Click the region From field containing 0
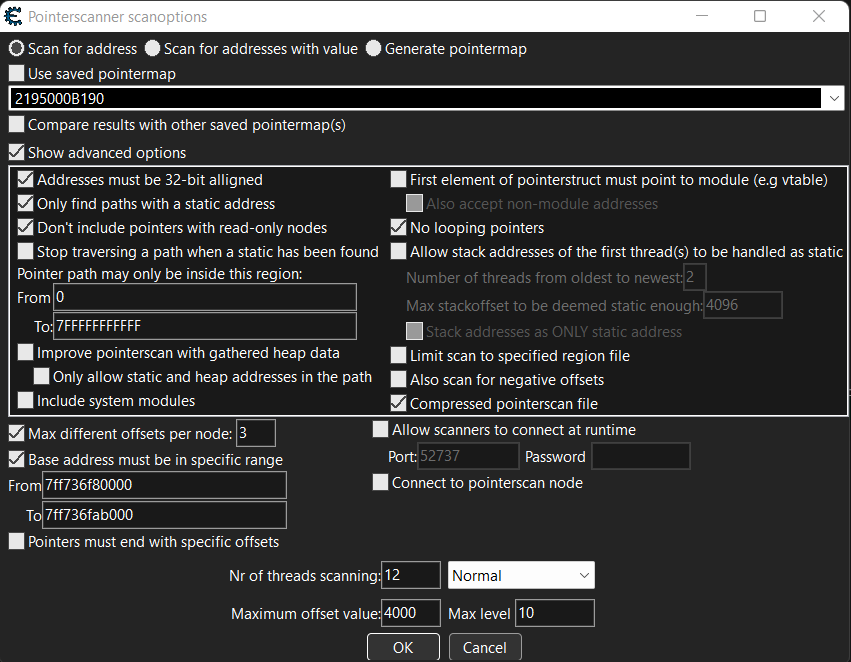 [205, 297]
